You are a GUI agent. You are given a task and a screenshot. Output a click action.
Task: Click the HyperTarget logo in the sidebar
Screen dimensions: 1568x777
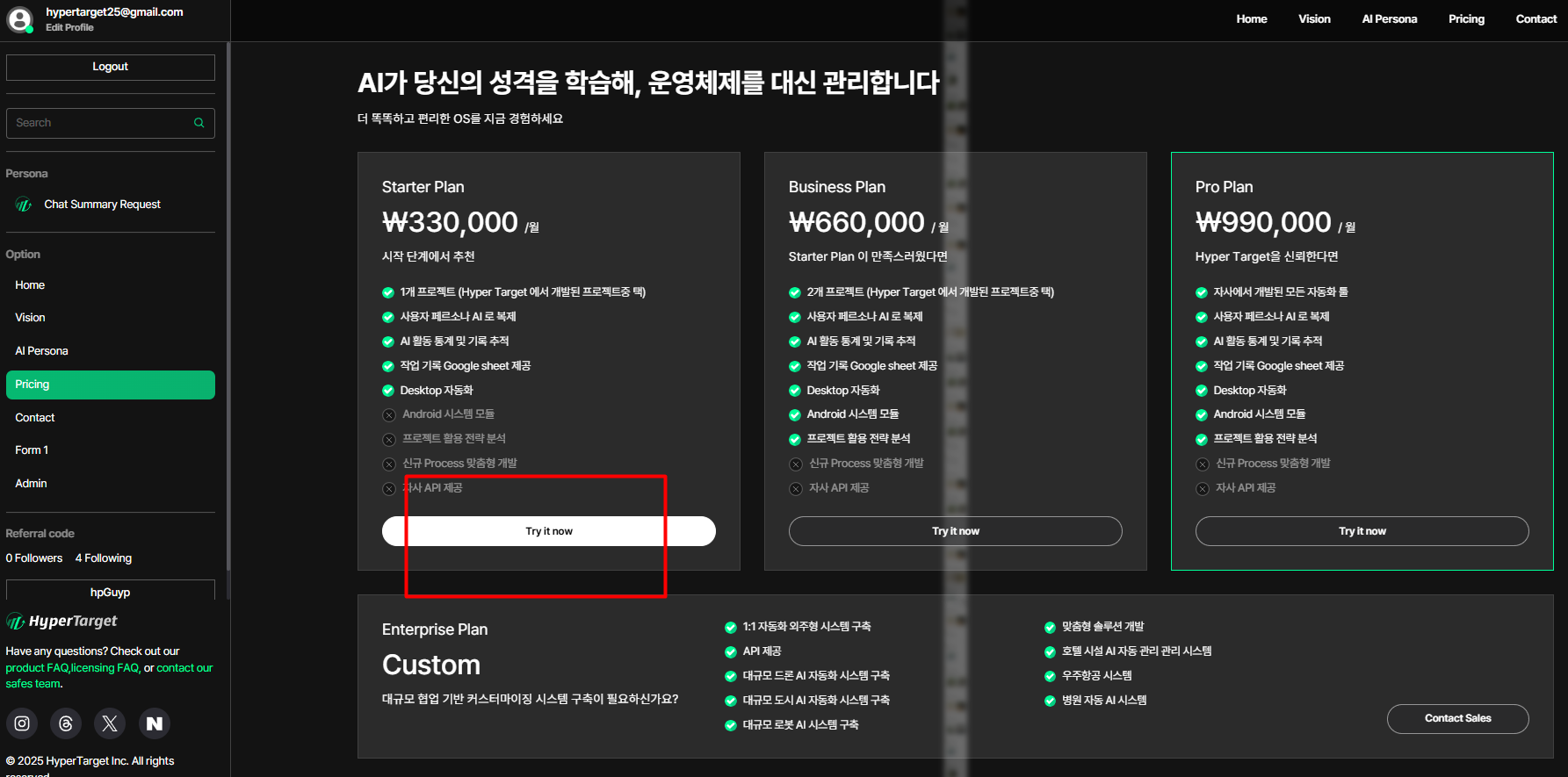(x=61, y=621)
